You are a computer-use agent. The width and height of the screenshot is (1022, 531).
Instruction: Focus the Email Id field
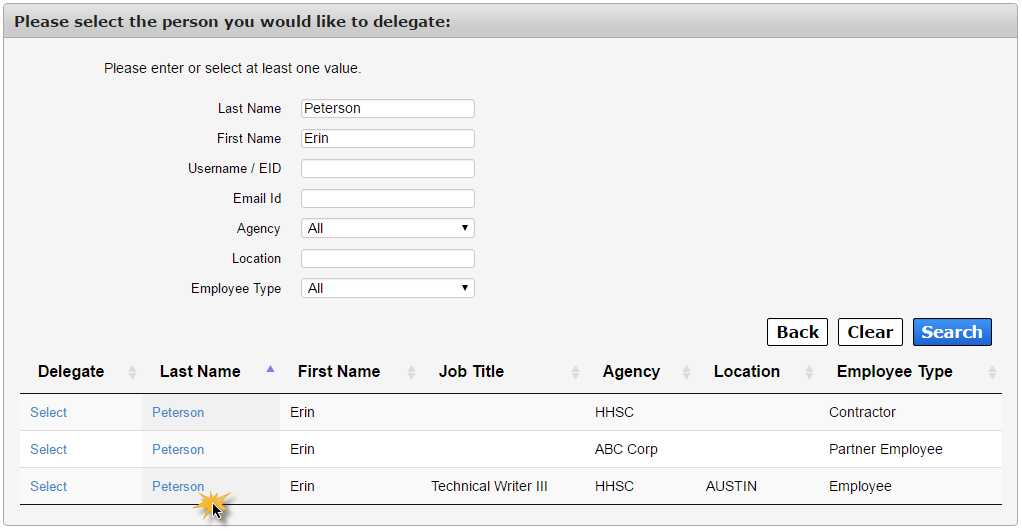click(388, 198)
